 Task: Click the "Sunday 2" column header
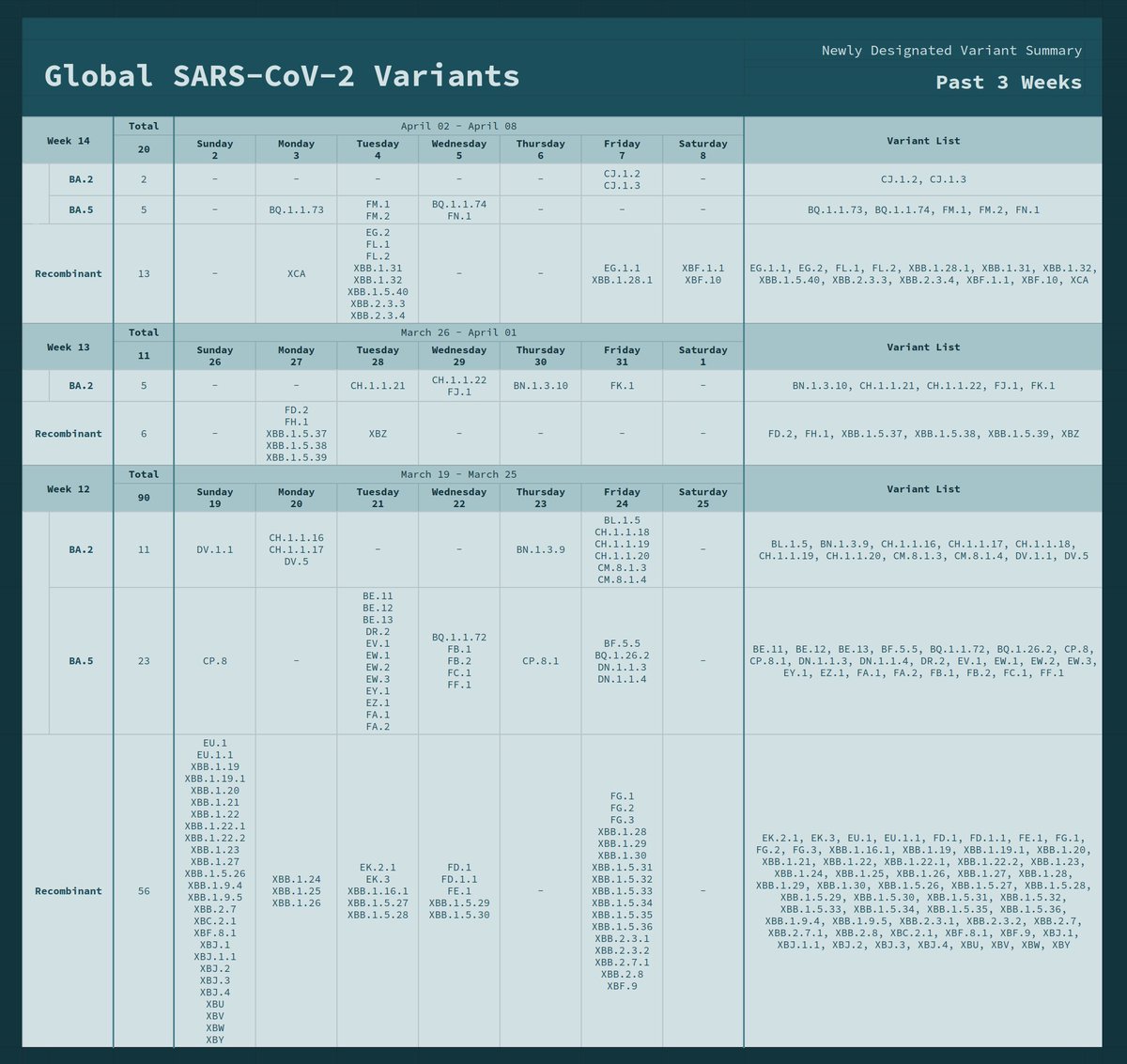pyautogui.click(x=215, y=149)
